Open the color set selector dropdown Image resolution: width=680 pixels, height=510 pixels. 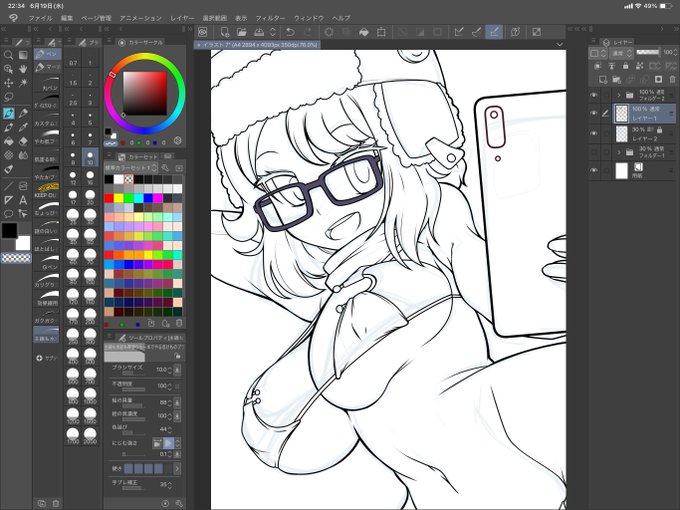point(131,168)
